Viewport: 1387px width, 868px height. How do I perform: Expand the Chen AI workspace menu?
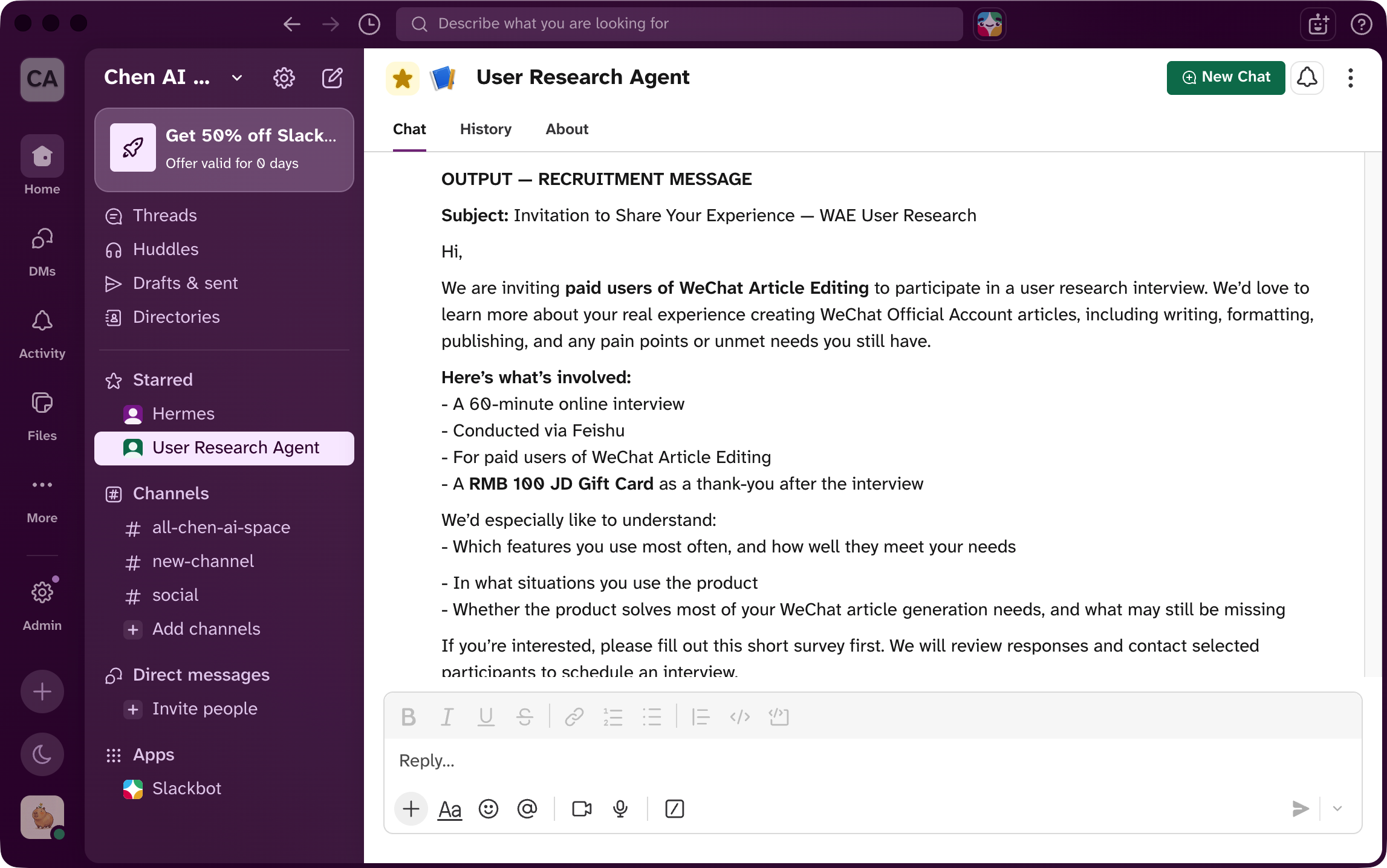[x=174, y=77]
